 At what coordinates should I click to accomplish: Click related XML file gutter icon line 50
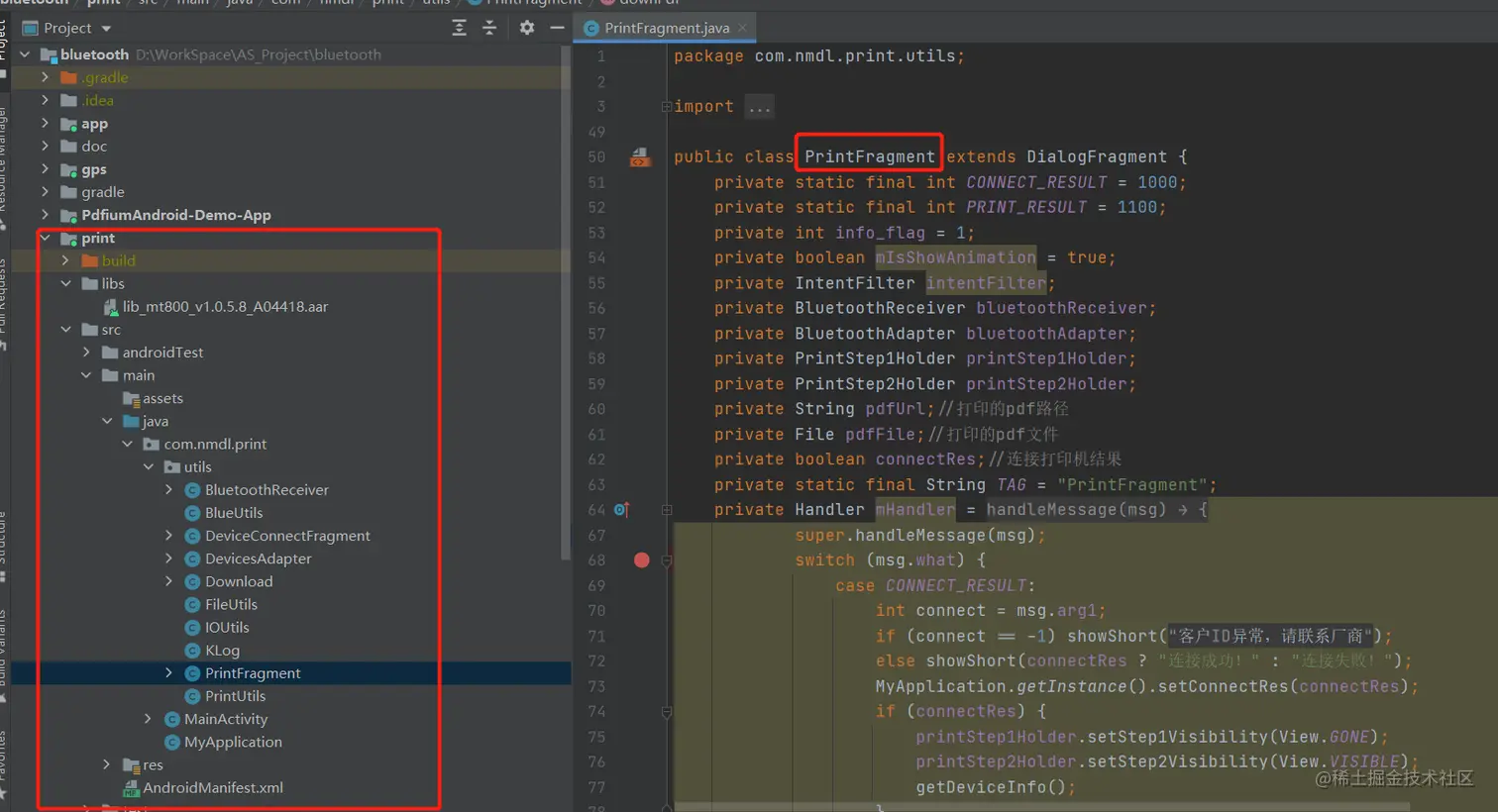pyautogui.click(x=640, y=156)
